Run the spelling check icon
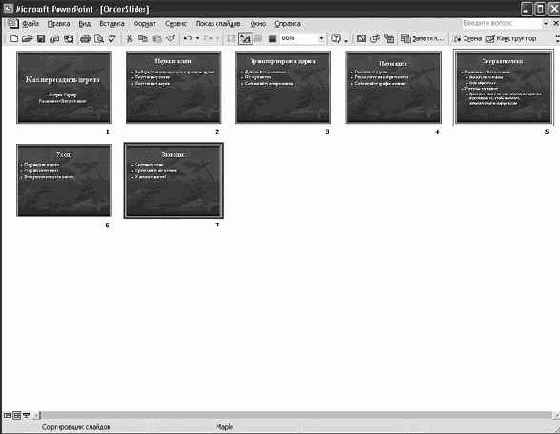 (x=112, y=38)
